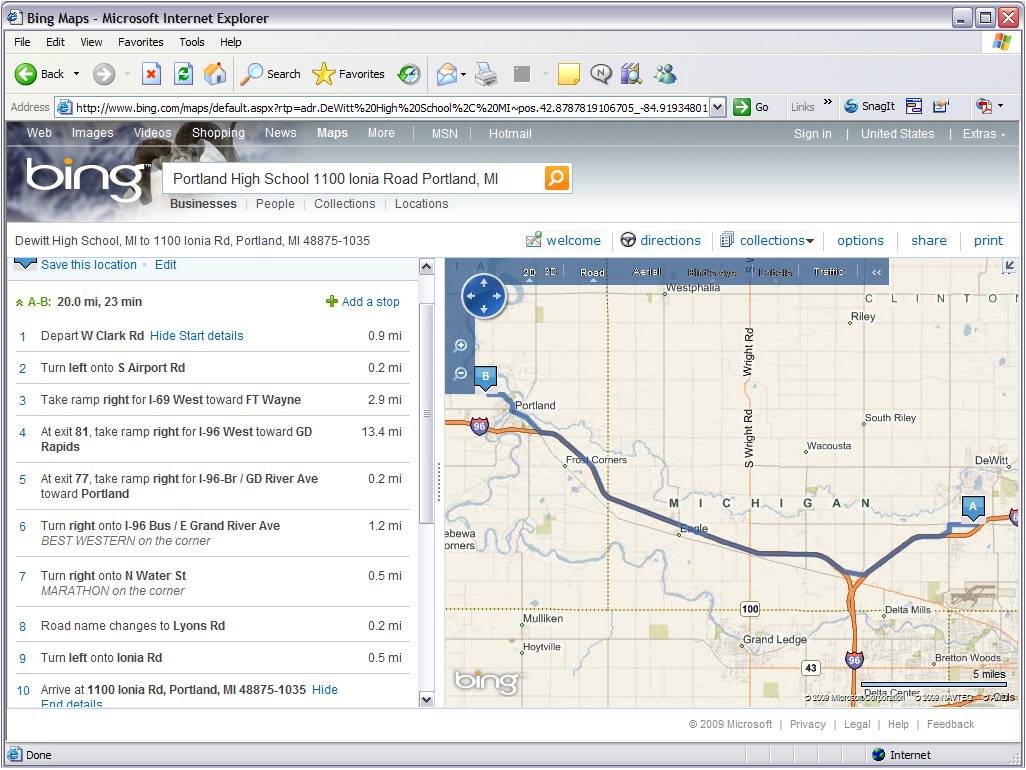
Task: Click the Messenger people icon
Action: pos(665,74)
